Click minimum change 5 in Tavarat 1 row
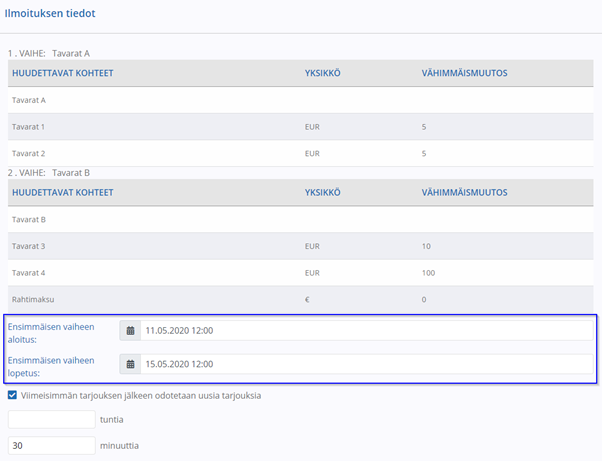The width and height of the screenshot is (602, 461). [x=424, y=127]
